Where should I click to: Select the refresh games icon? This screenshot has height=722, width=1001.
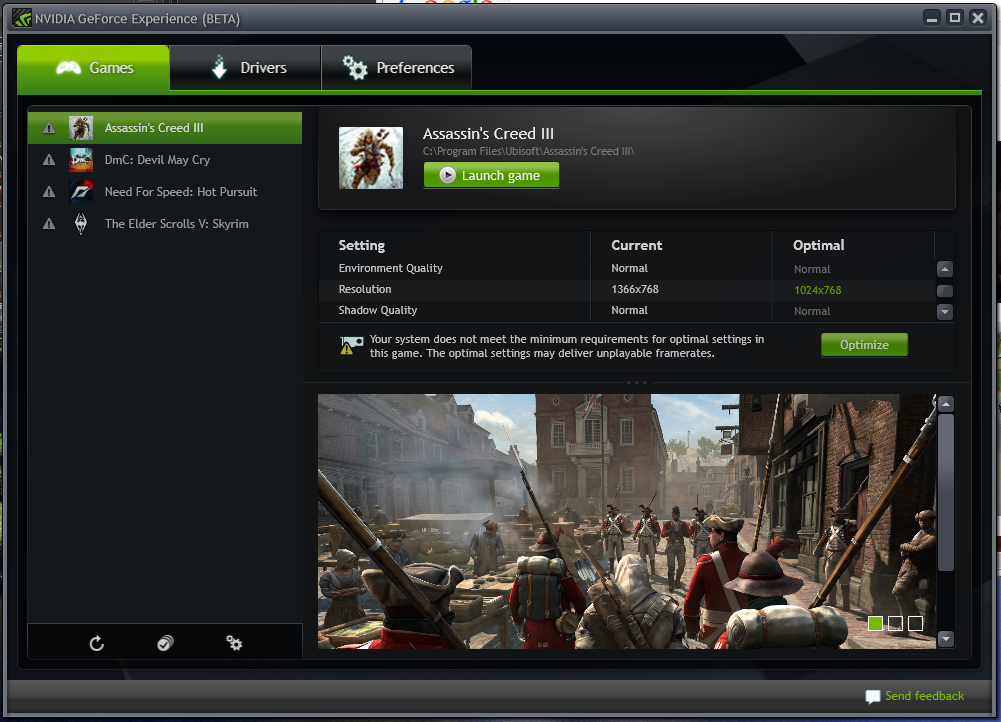click(96, 643)
